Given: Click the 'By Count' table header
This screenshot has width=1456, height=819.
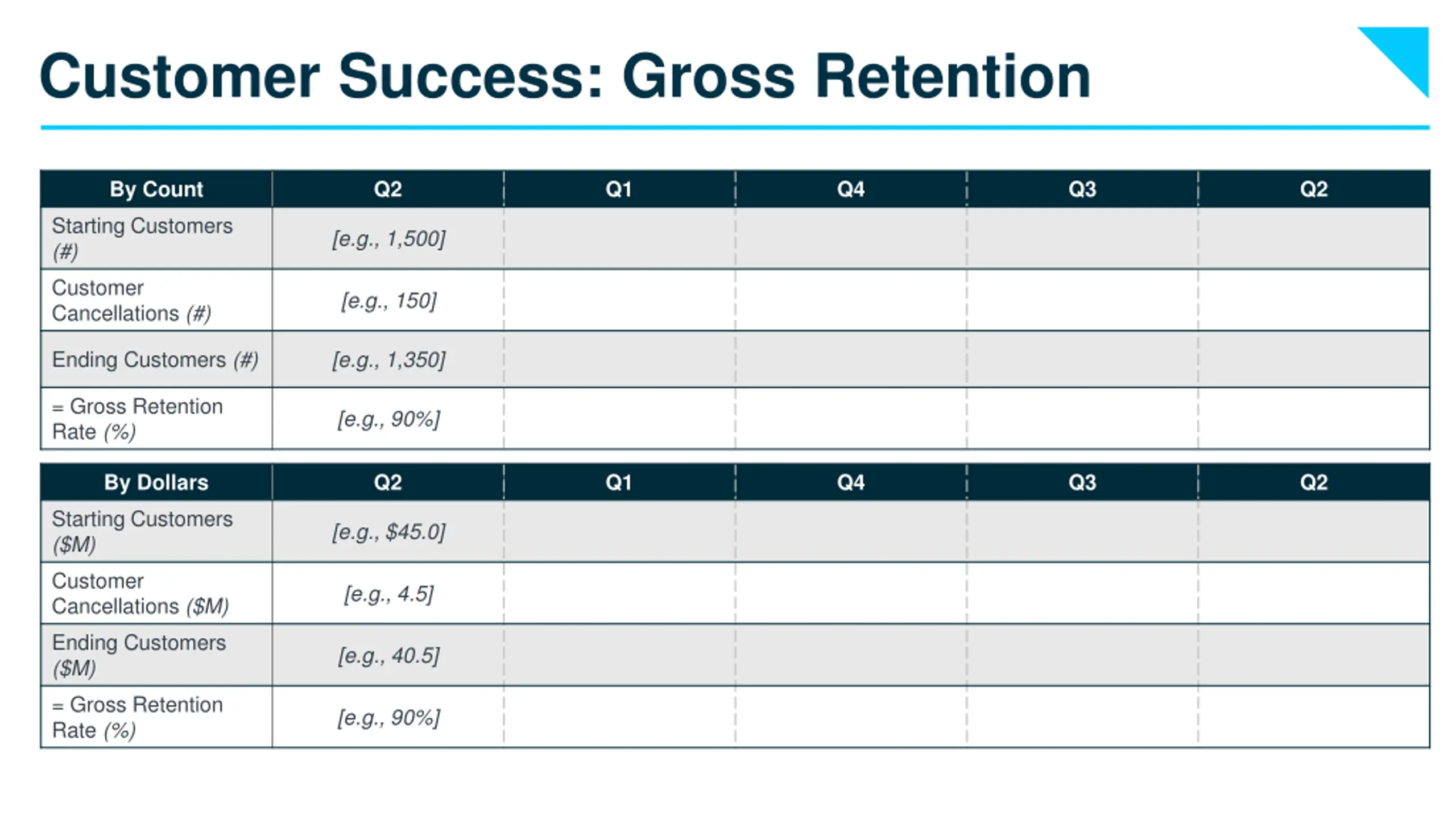Looking at the screenshot, I should pos(156,189).
